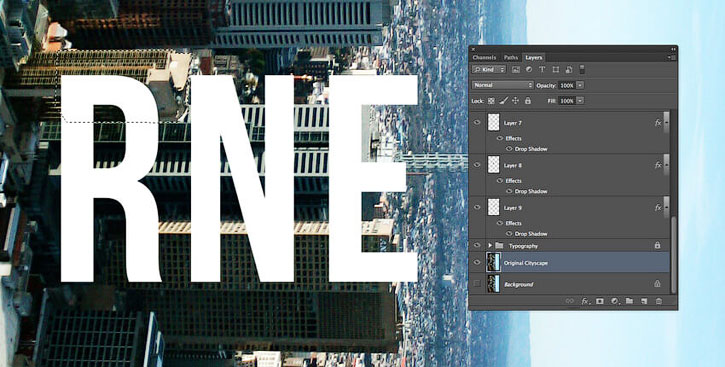Open the Normal blend mode dropdown
Viewport: 725px width, 367px height.
(503, 86)
